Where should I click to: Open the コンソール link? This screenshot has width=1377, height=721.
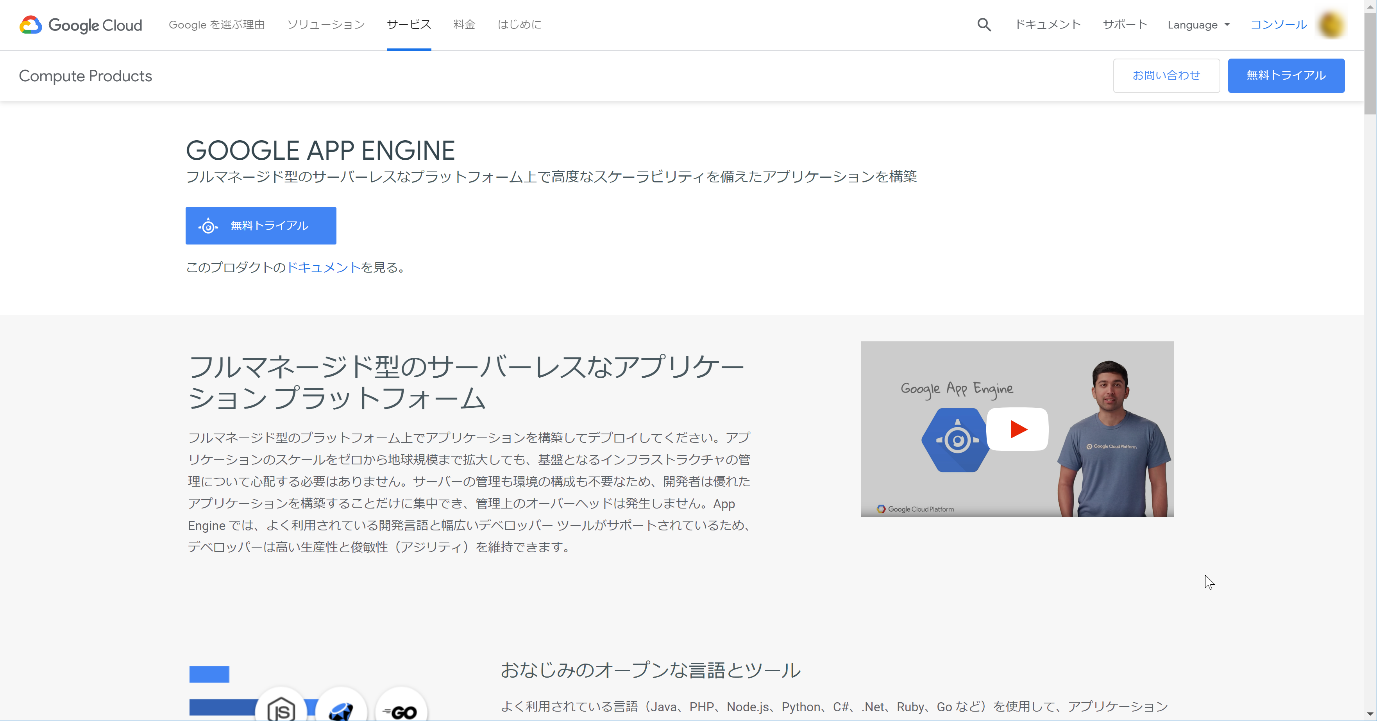pos(1278,25)
